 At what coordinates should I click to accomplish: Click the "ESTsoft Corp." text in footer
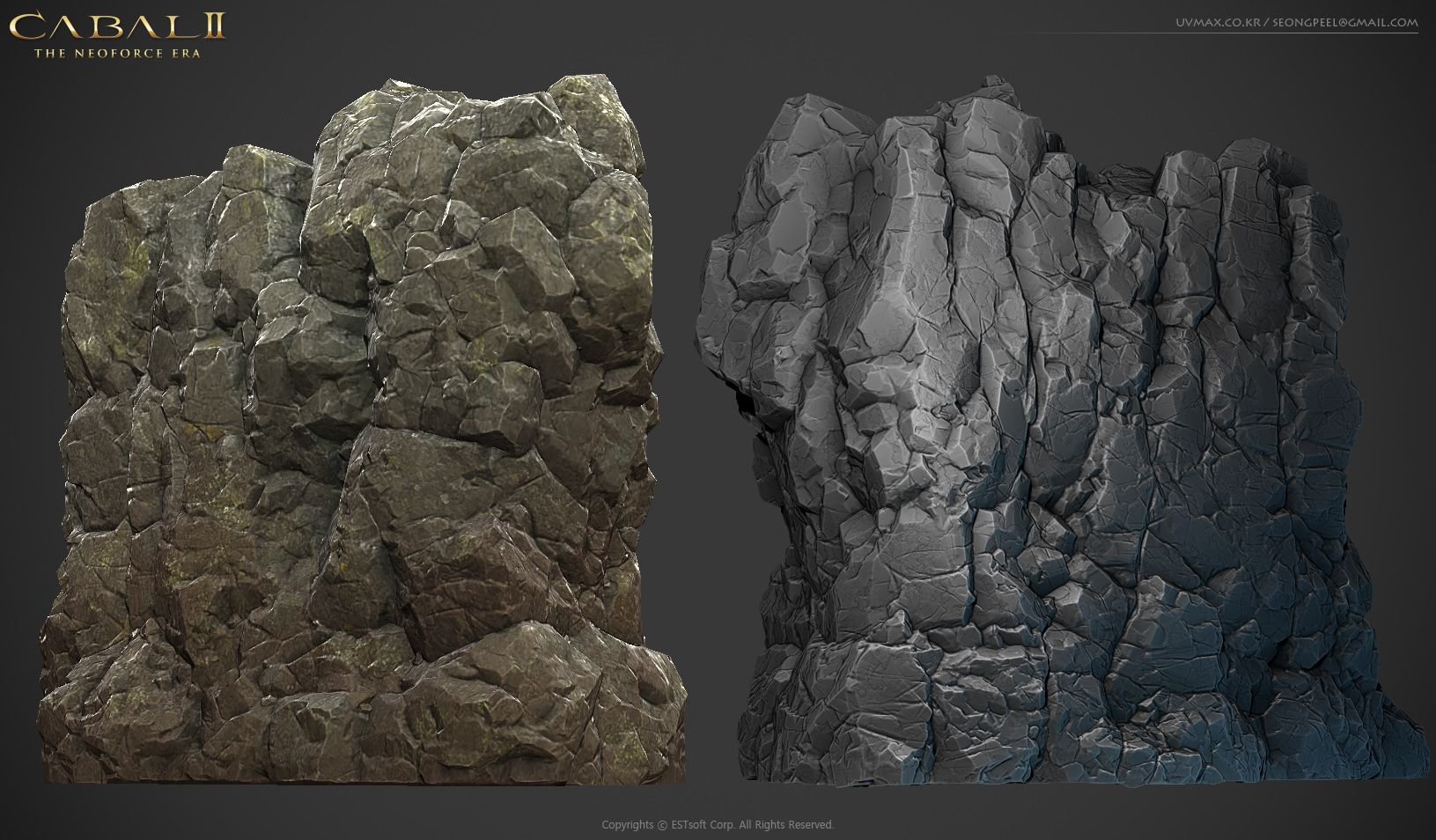tap(702, 825)
